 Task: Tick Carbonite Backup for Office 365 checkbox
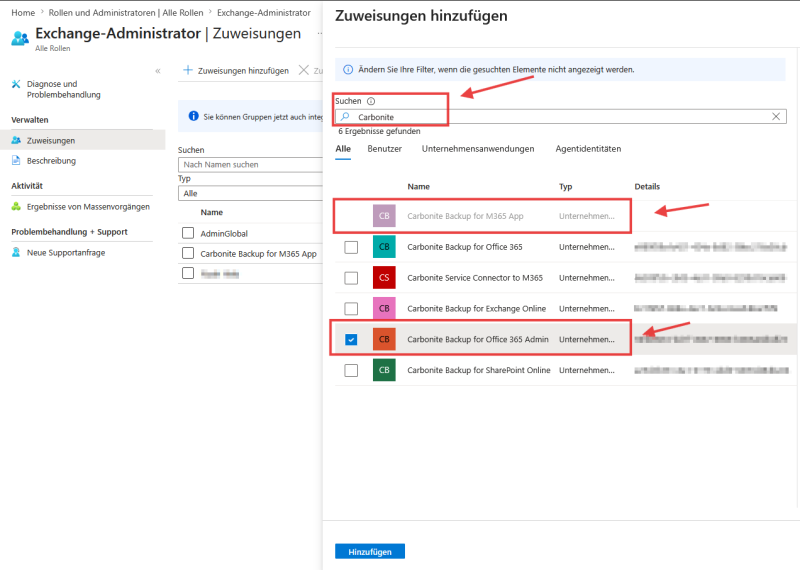click(351, 247)
